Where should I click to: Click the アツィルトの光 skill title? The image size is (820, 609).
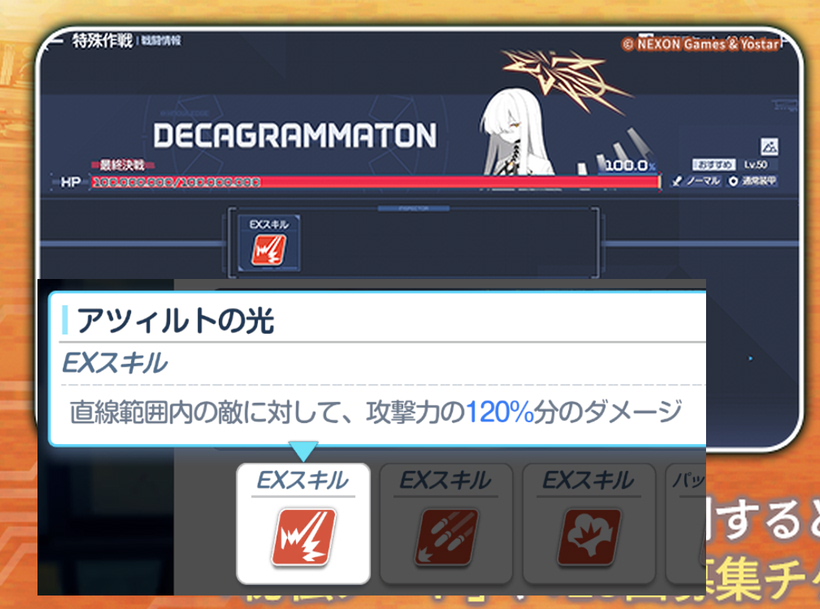(175, 321)
